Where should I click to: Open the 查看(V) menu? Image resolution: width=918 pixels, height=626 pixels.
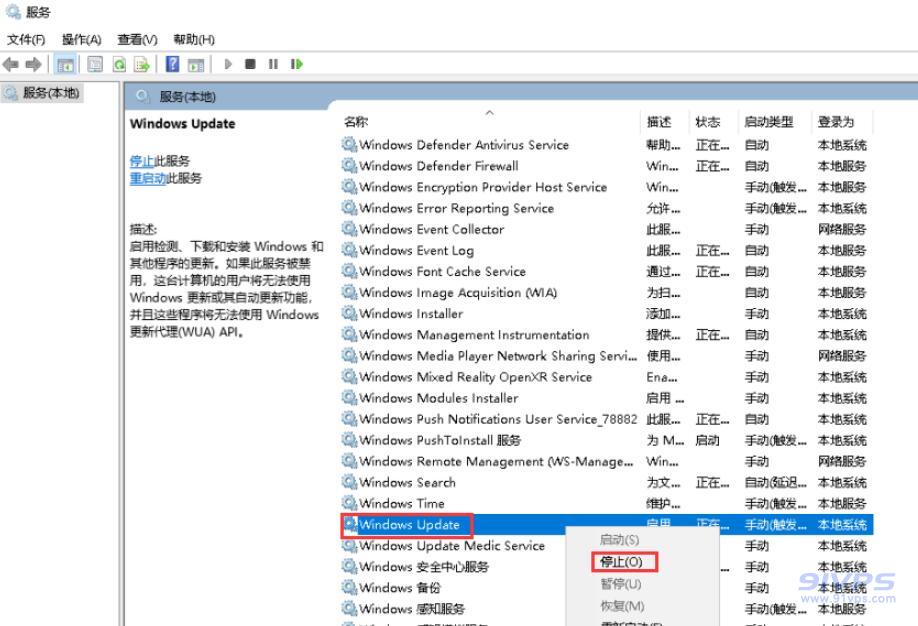[x=137, y=39]
